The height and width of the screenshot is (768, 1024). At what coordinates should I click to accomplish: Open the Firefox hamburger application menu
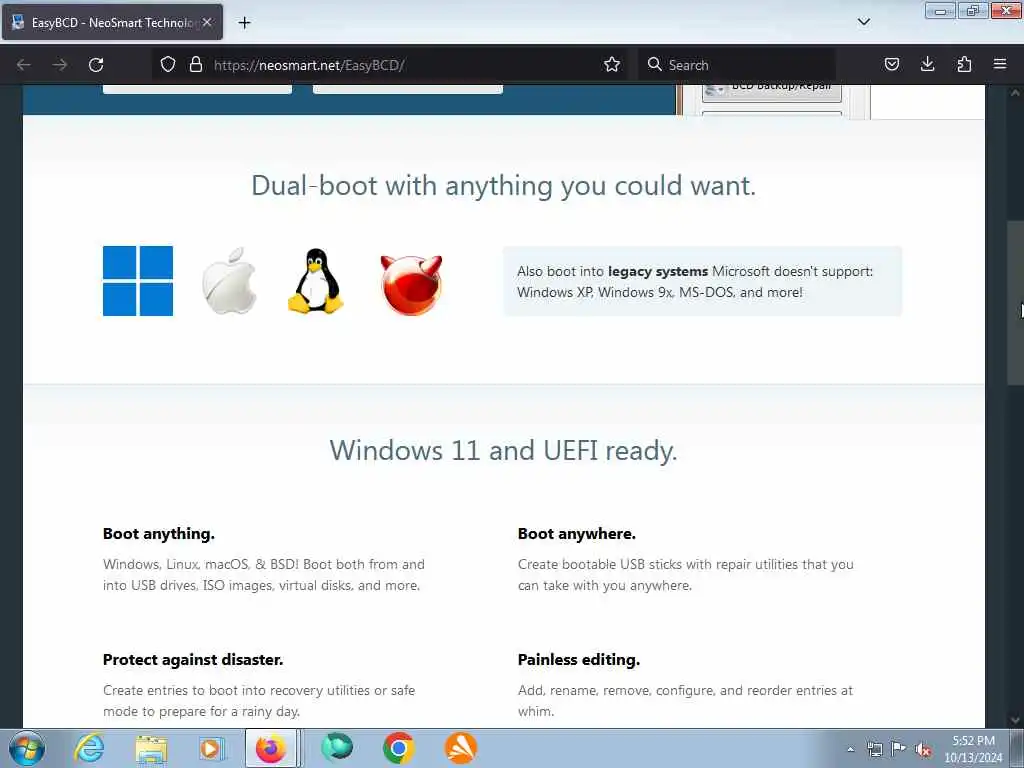[x=1000, y=64]
